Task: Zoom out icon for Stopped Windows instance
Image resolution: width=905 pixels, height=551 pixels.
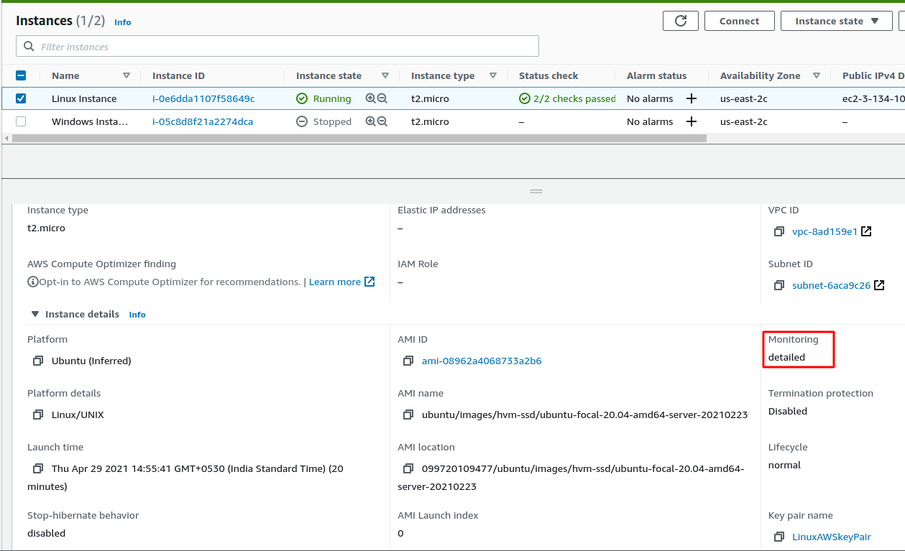Action: [382, 122]
